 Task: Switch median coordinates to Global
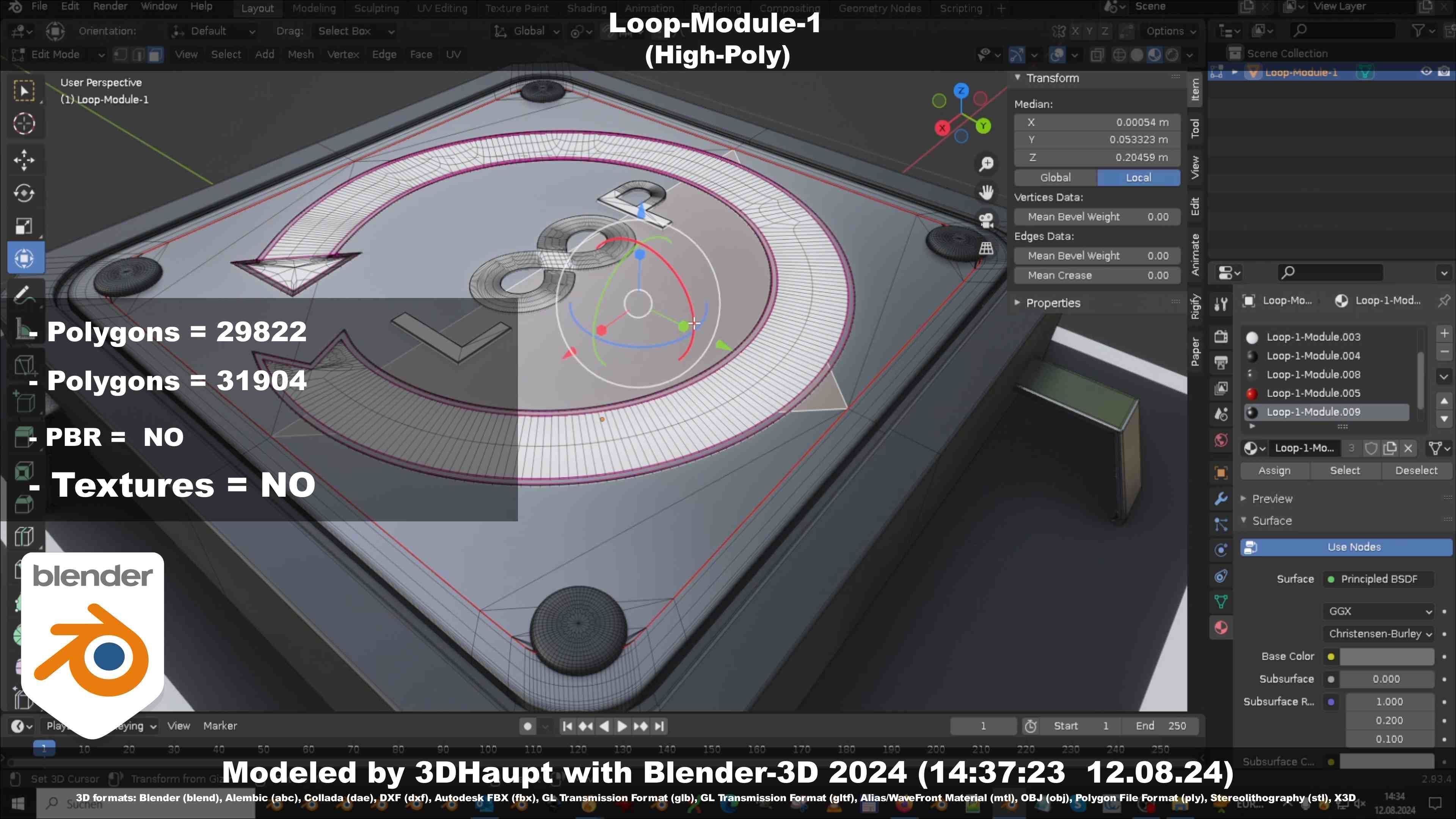pos(1055,177)
